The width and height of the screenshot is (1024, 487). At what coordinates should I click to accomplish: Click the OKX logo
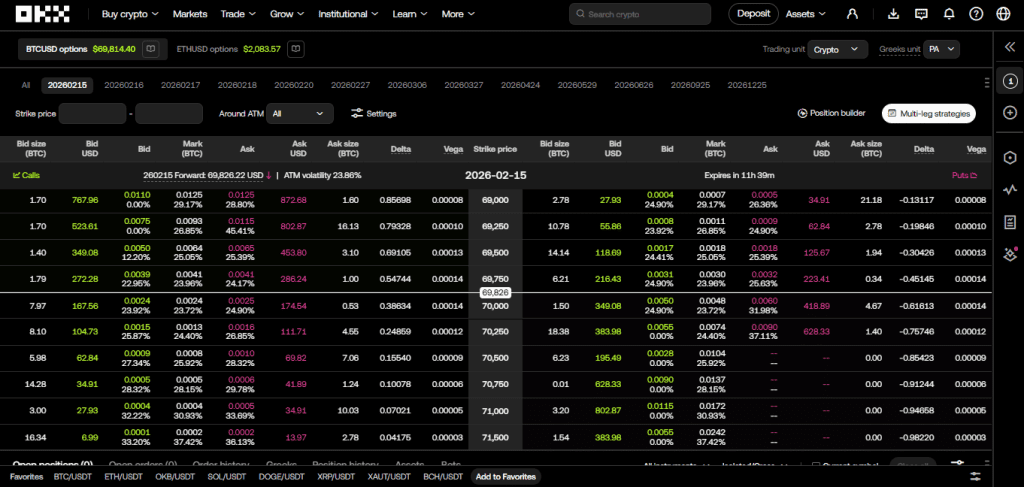42,14
